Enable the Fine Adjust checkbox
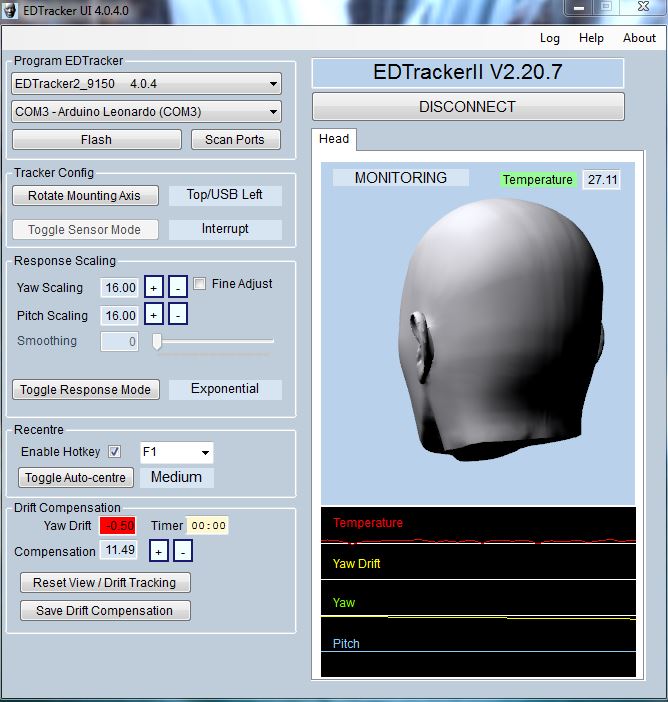This screenshot has width=668, height=702. pyautogui.click(x=200, y=283)
